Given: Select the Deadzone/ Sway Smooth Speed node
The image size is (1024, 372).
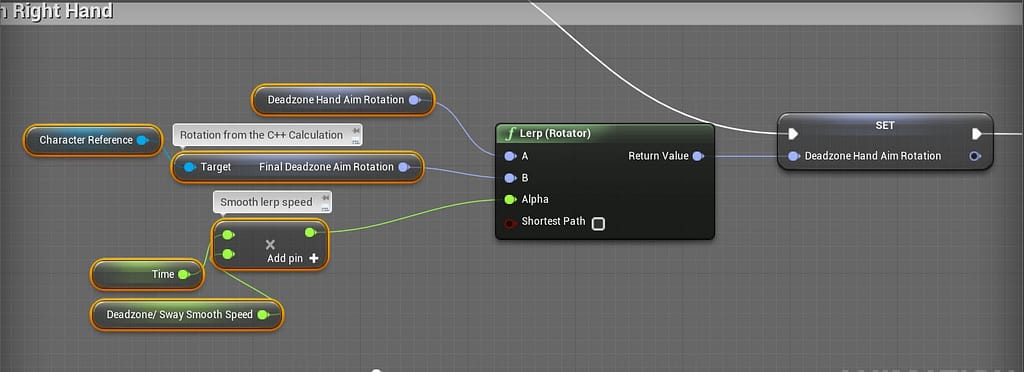Looking at the screenshot, I should [187, 315].
